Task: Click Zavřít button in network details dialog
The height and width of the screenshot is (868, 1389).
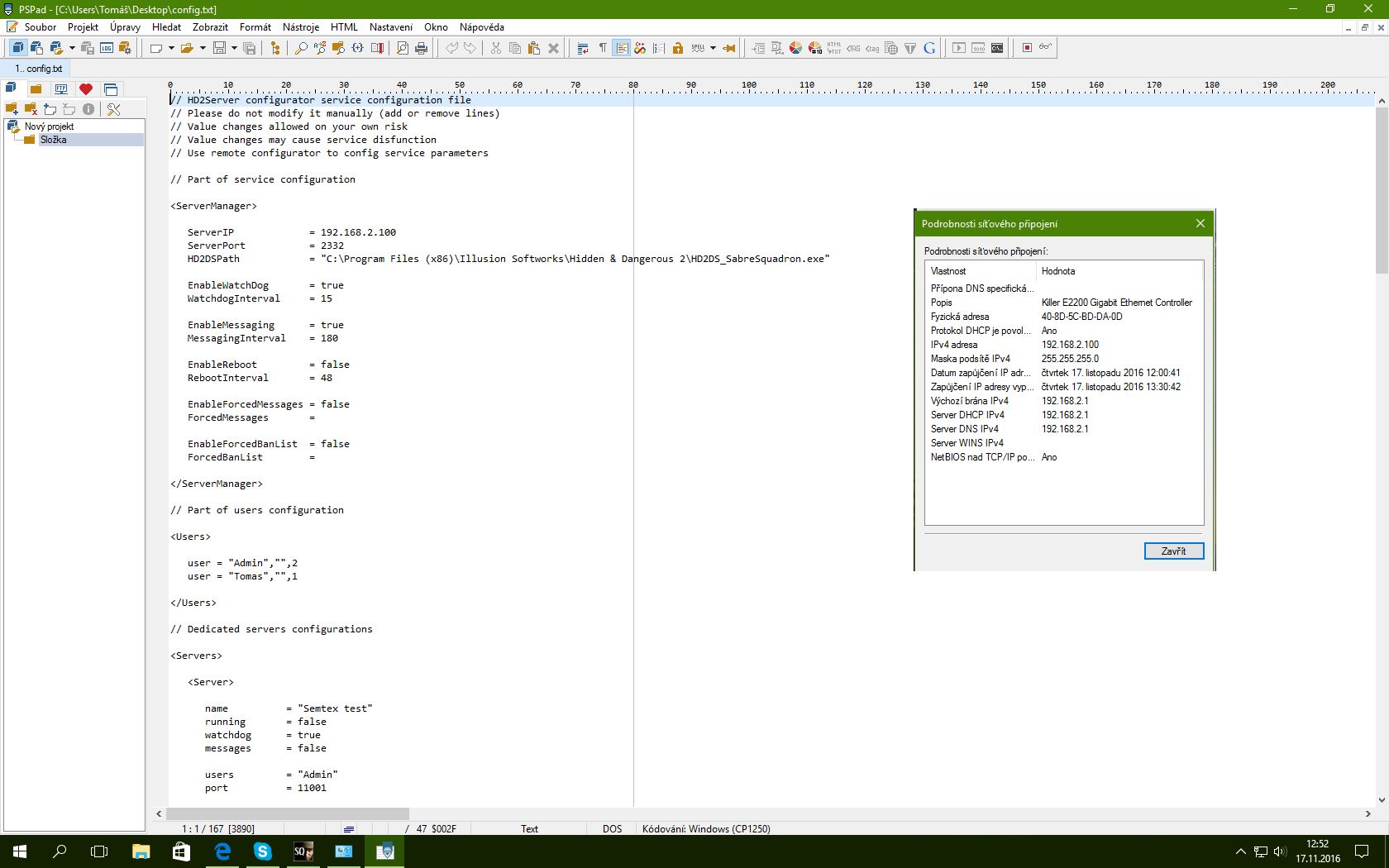Action: click(1173, 551)
